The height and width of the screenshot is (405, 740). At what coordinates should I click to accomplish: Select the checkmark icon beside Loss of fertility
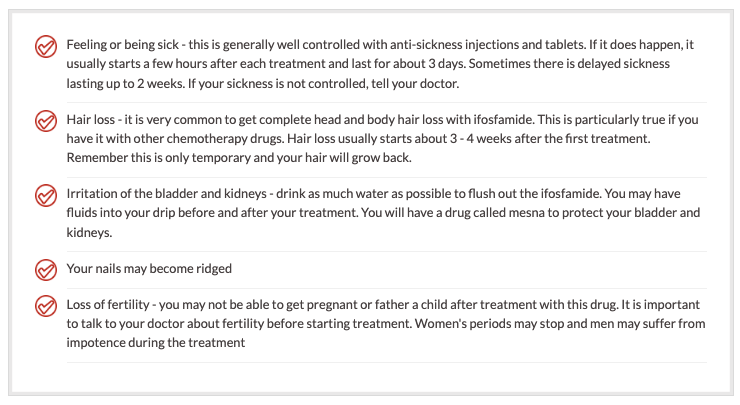coord(46,306)
